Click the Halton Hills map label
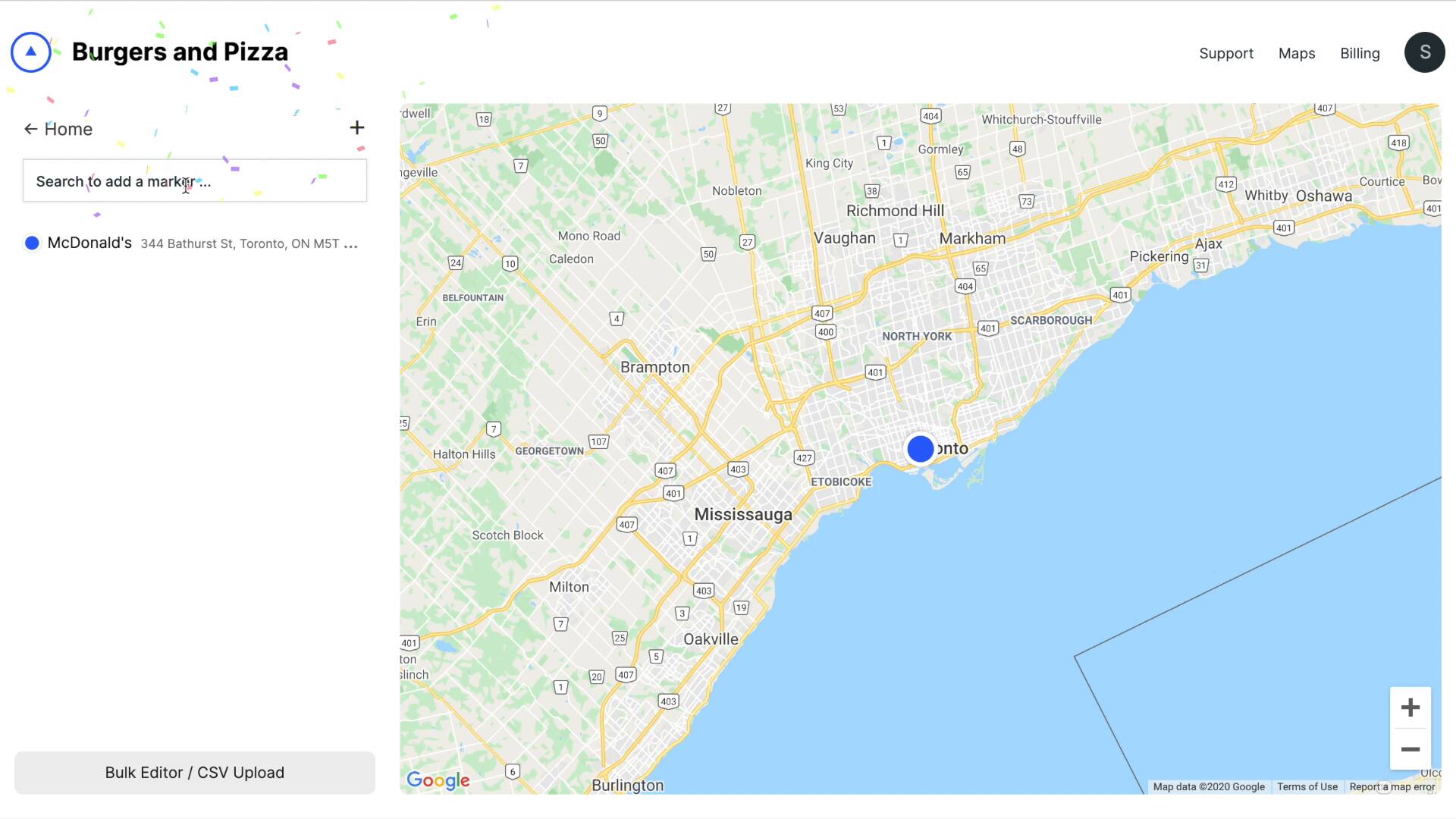This screenshot has width=1456, height=819. 463,454
